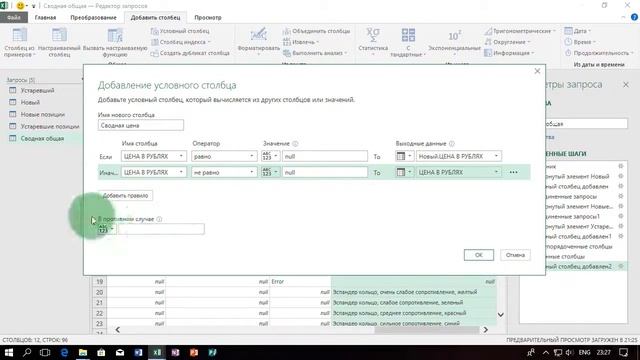This screenshot has width=640, height=360.
Task: Close the conditional column dialog
Action: 537,71
